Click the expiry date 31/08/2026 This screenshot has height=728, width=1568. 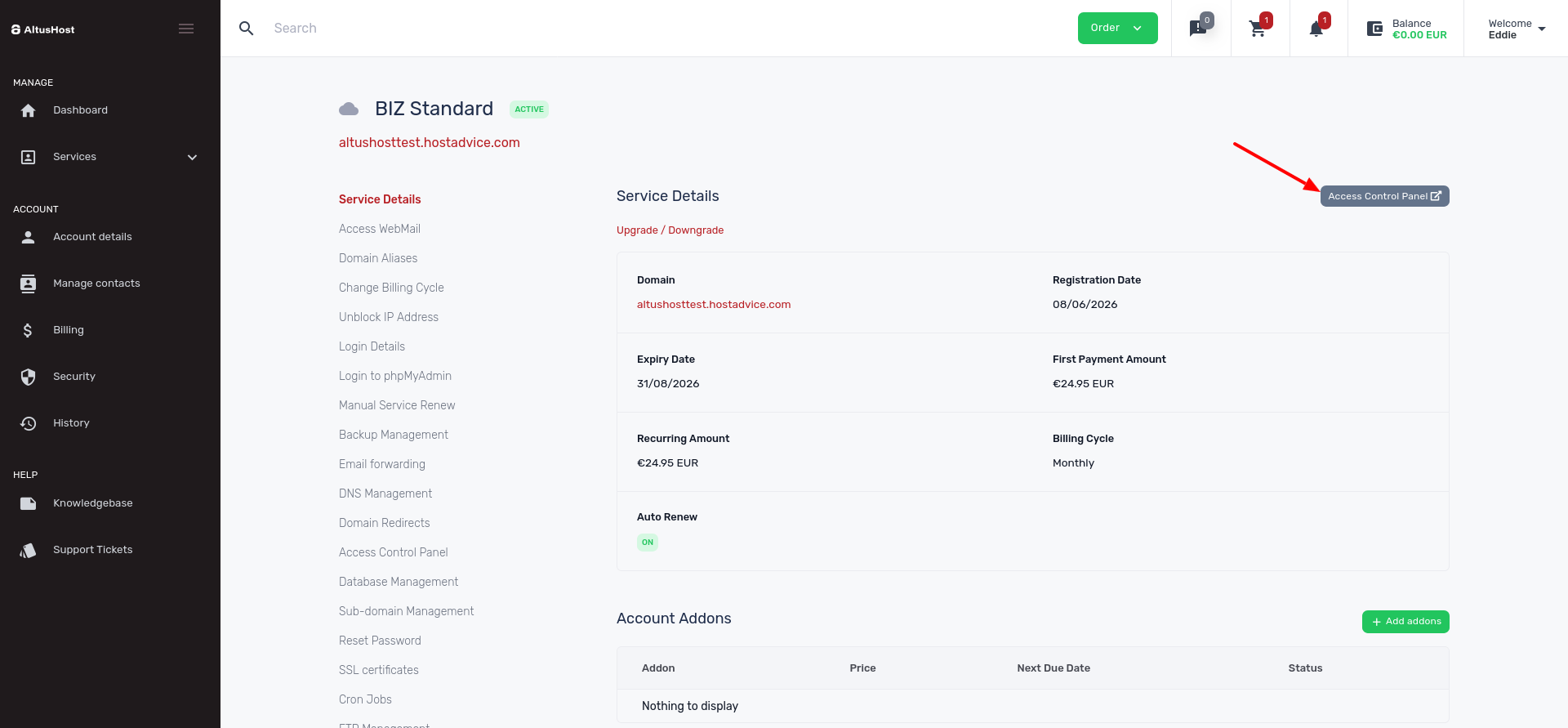point(668,384)
